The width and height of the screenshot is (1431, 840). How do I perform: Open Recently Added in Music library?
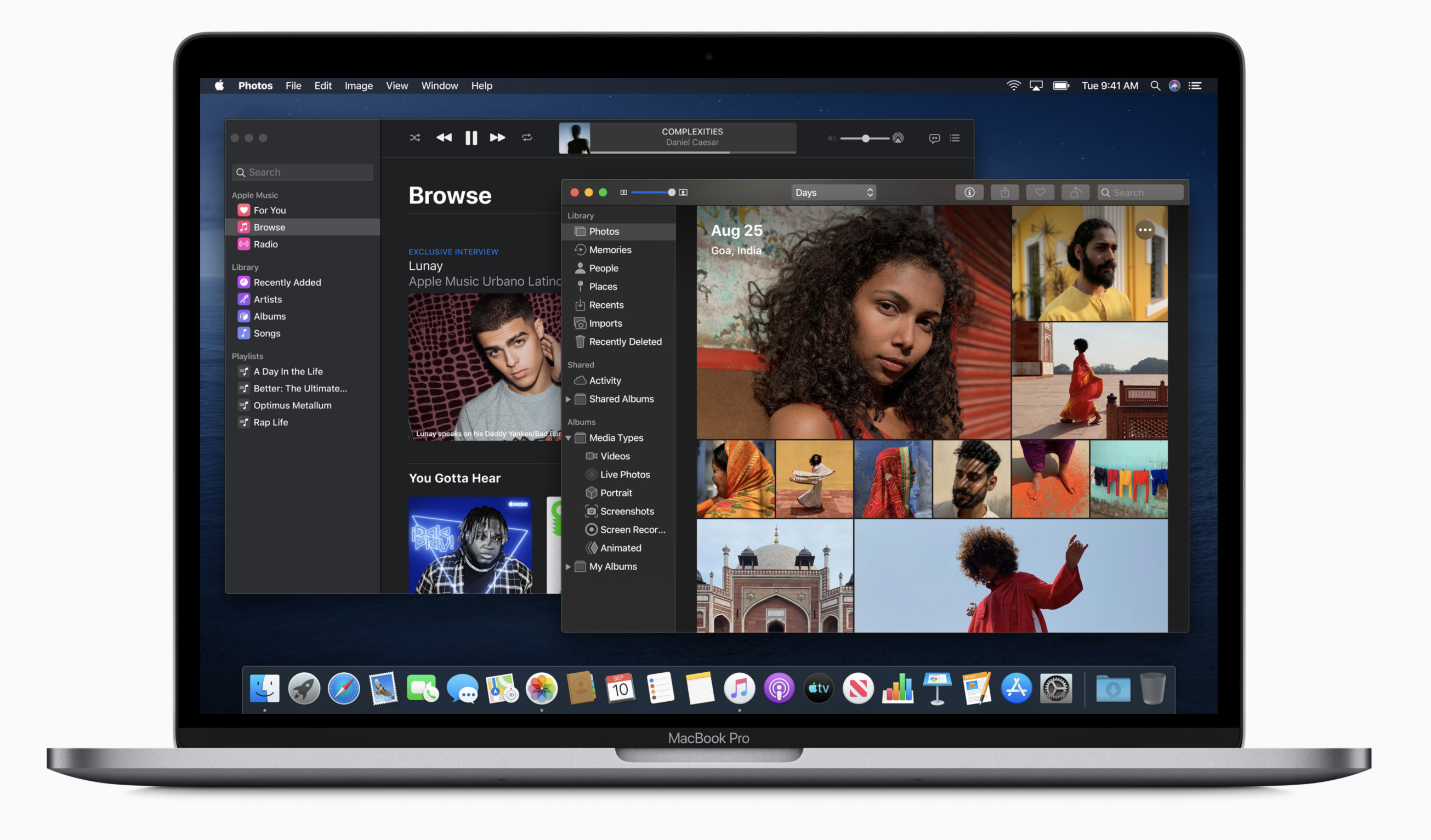303,282
